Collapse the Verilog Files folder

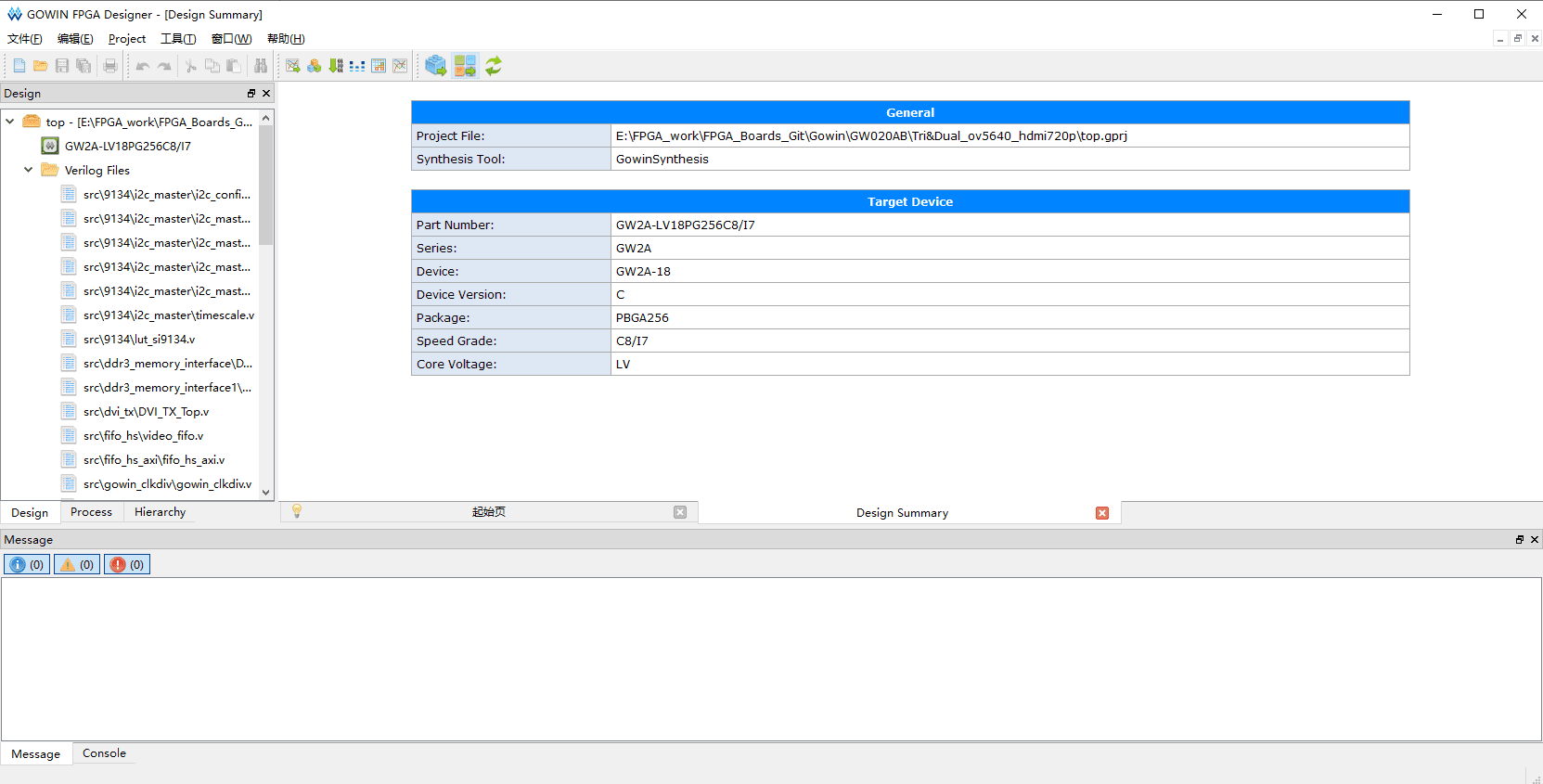[29, 170]
